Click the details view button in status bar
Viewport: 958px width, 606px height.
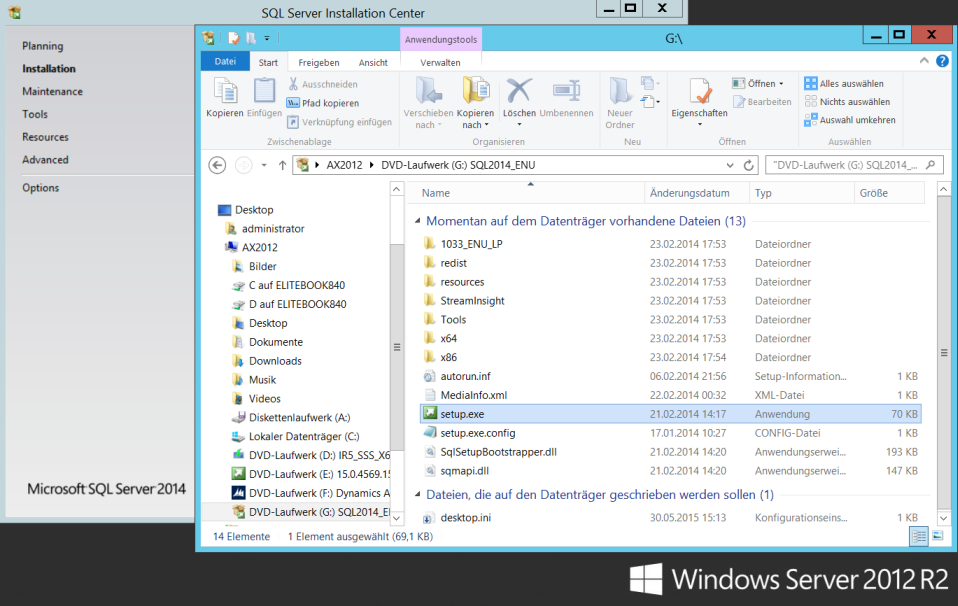[x=919, y=537]
